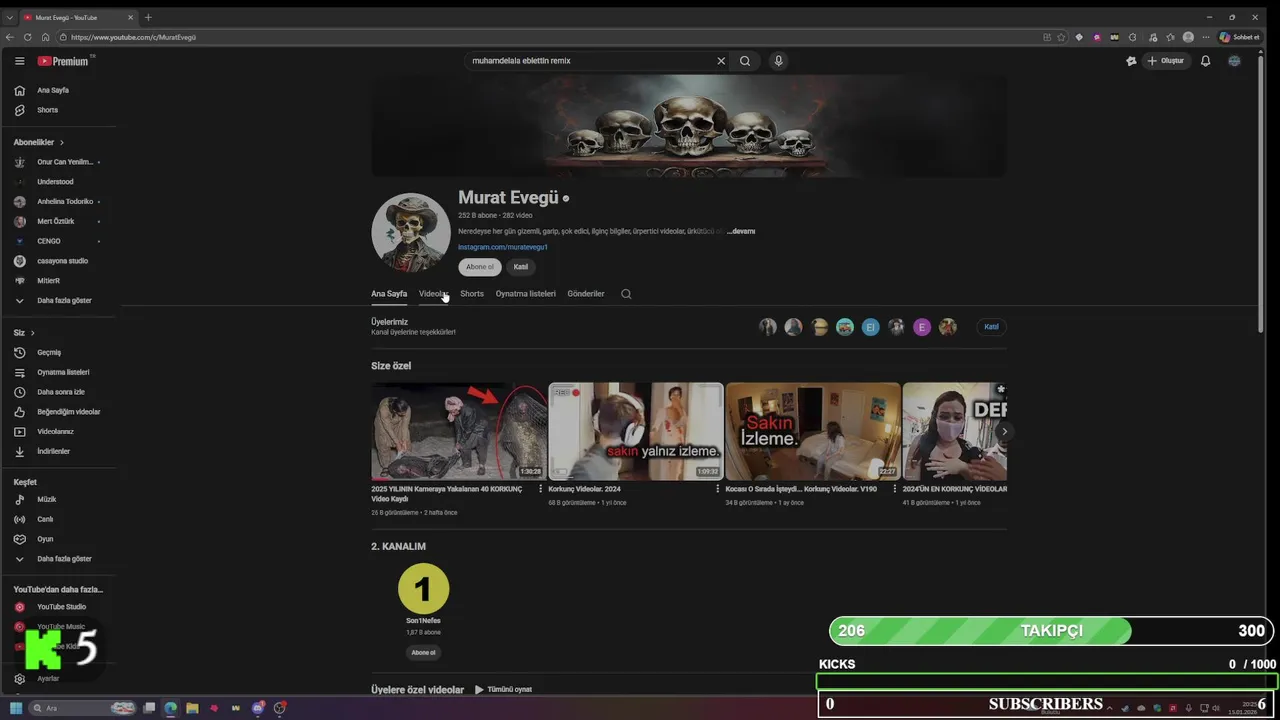1280x720 pixels.
Task: Select the channel Ana Sayfa tab
Action: pos(389,294)
